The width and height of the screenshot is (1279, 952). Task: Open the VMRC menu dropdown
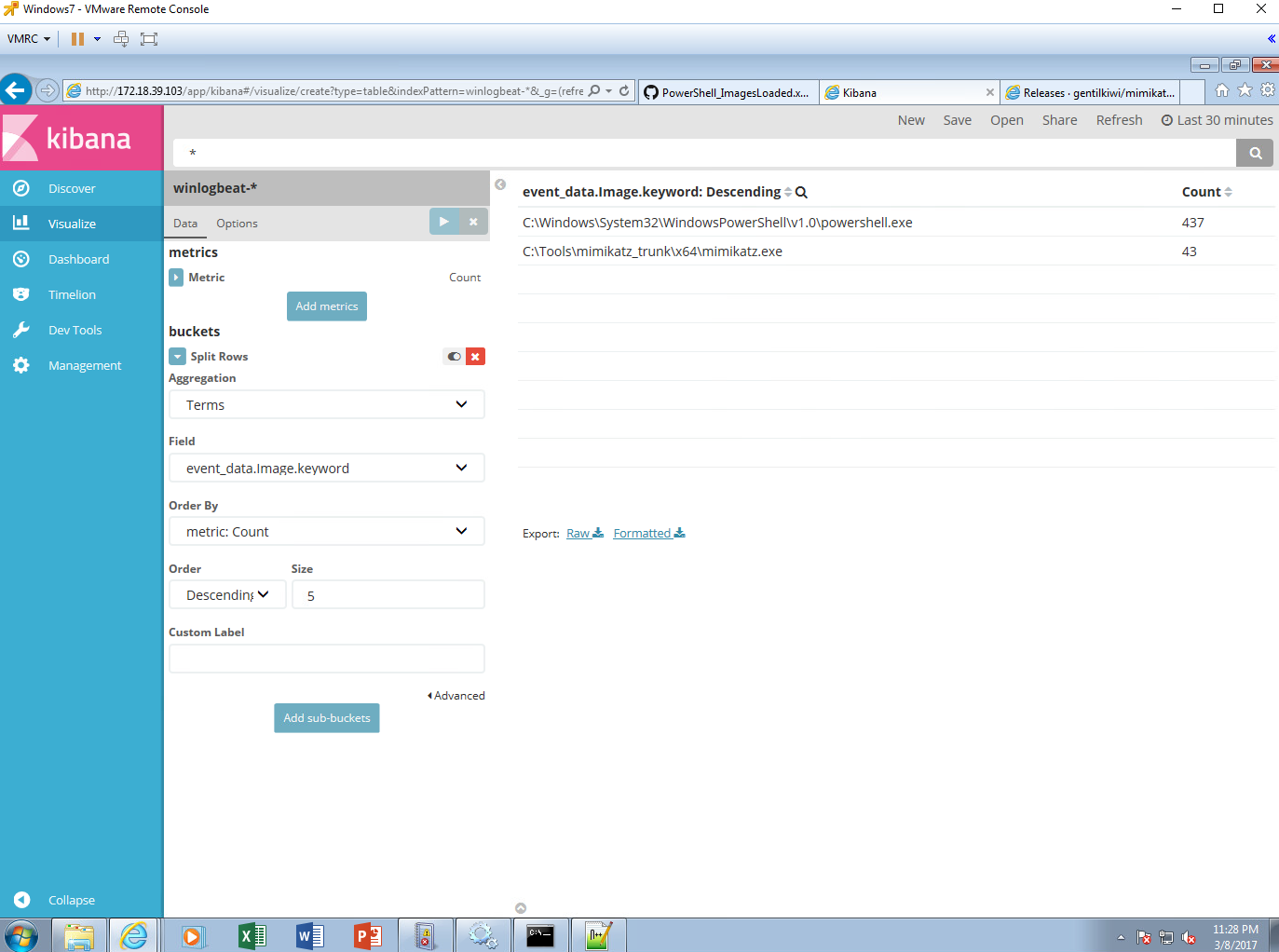[28, 39]
